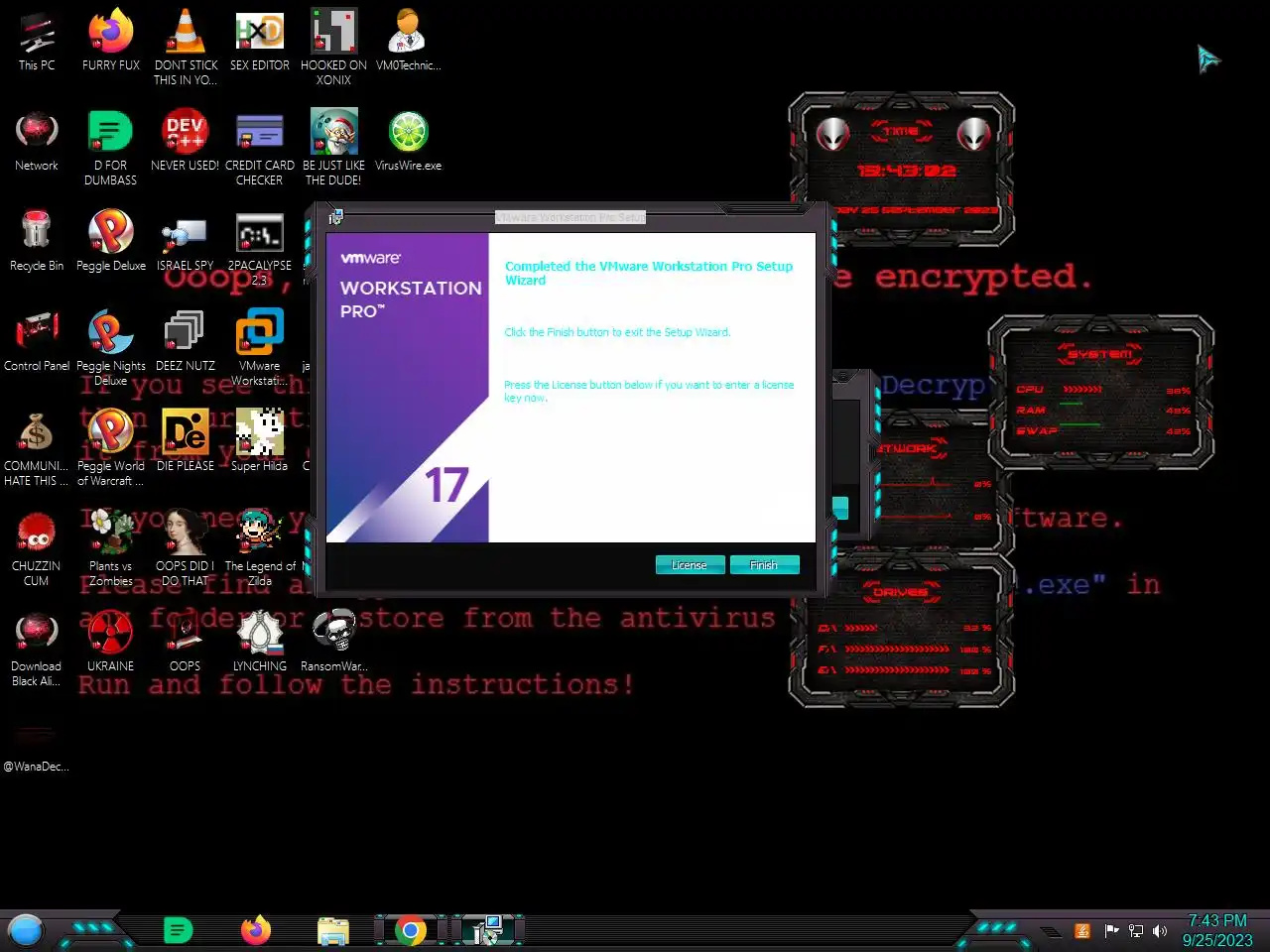Open File Explorer from the taskbar
This screenshot has width=1270, height=952.
click(x=333, y=930)
